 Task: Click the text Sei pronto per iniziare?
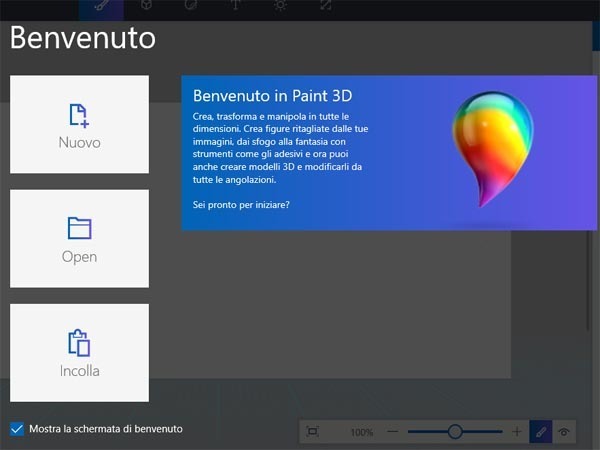pyautogui.click(x=241, y=205)
